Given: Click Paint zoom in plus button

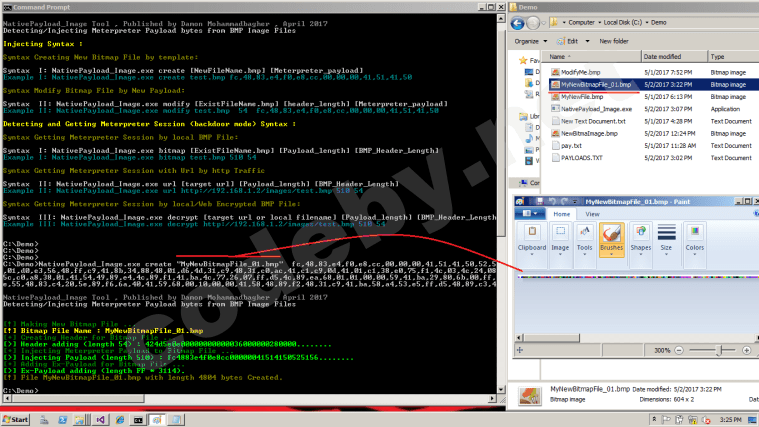Looking at the screenshot, I should click(746, 350).
